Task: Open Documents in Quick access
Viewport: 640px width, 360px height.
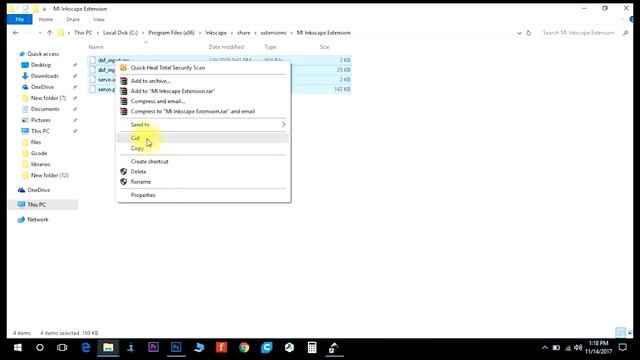Action: (x=45, y=109)
